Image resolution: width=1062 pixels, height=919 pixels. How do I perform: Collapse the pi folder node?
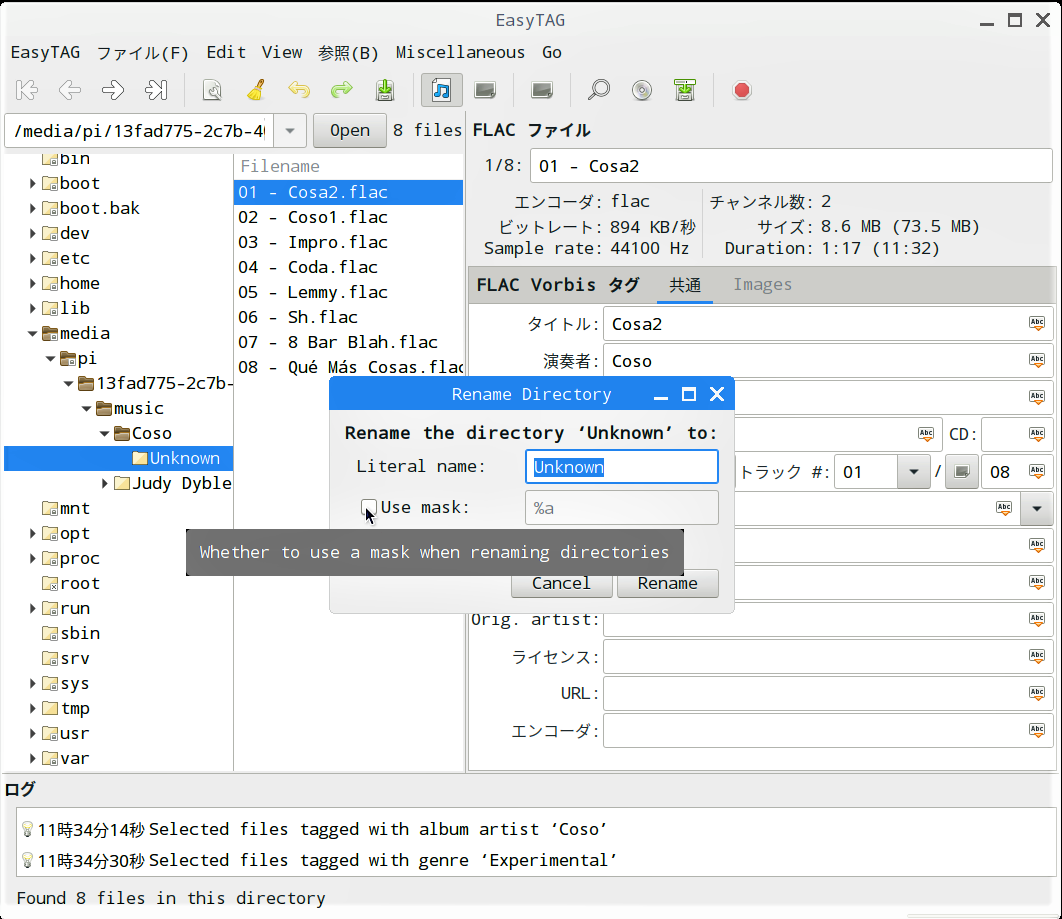pyautogui.click(x=50, y=359)
